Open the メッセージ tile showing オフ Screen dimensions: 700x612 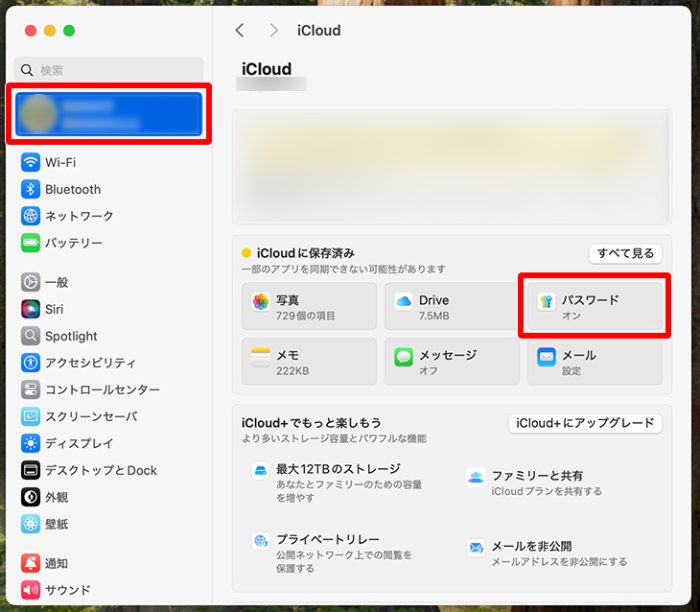tap(452, 361)
